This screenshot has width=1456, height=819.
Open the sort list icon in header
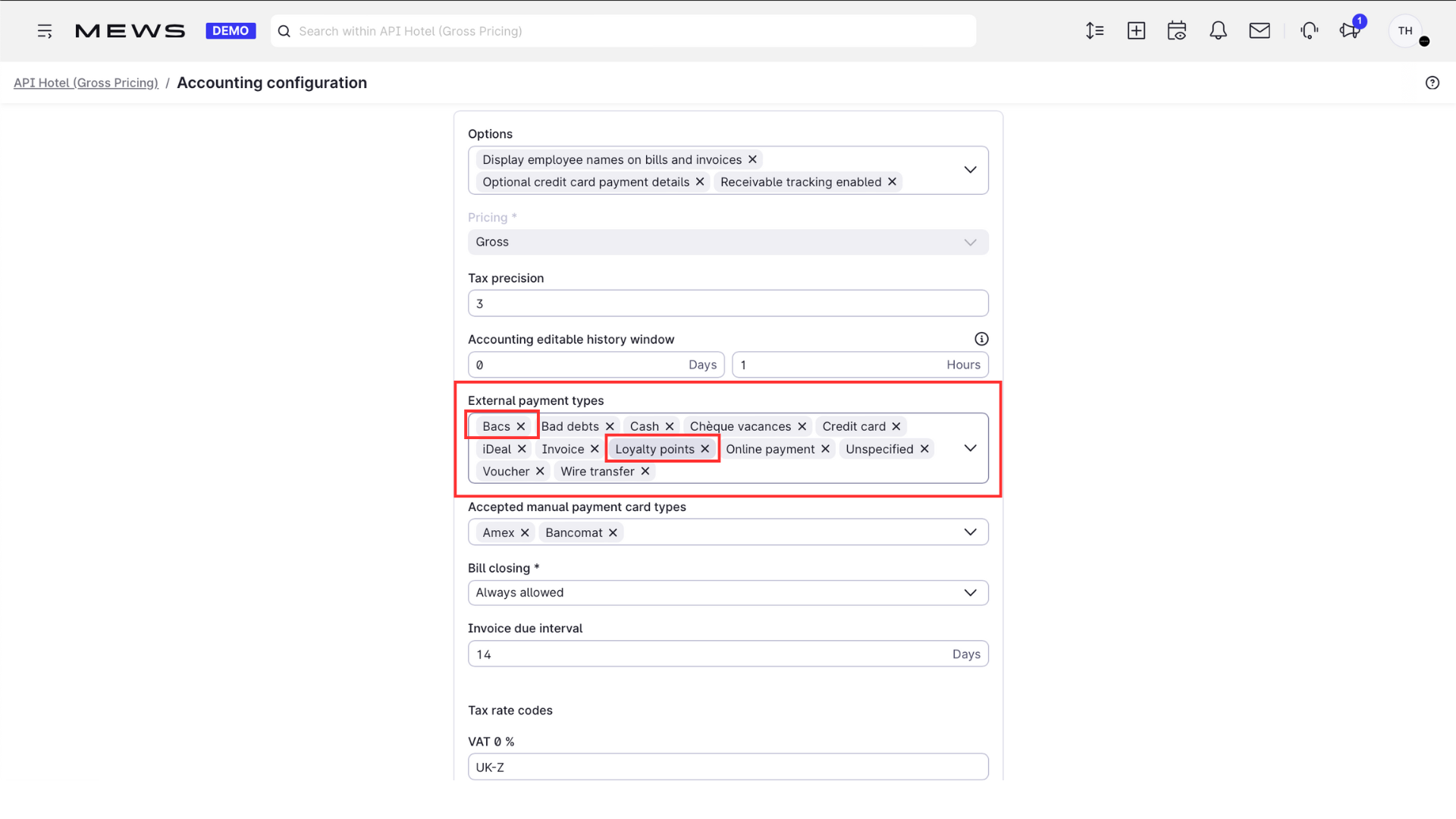click(1094, 31)
